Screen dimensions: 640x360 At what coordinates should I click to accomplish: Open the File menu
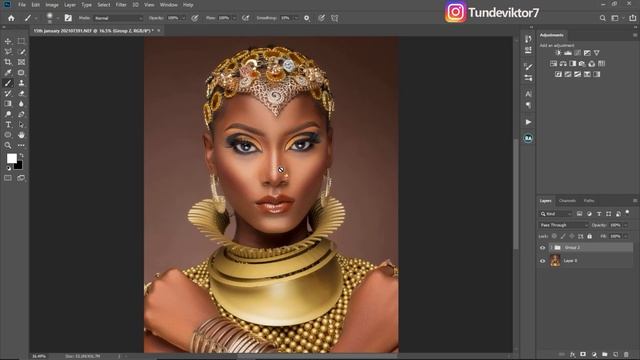click(22, 5)
